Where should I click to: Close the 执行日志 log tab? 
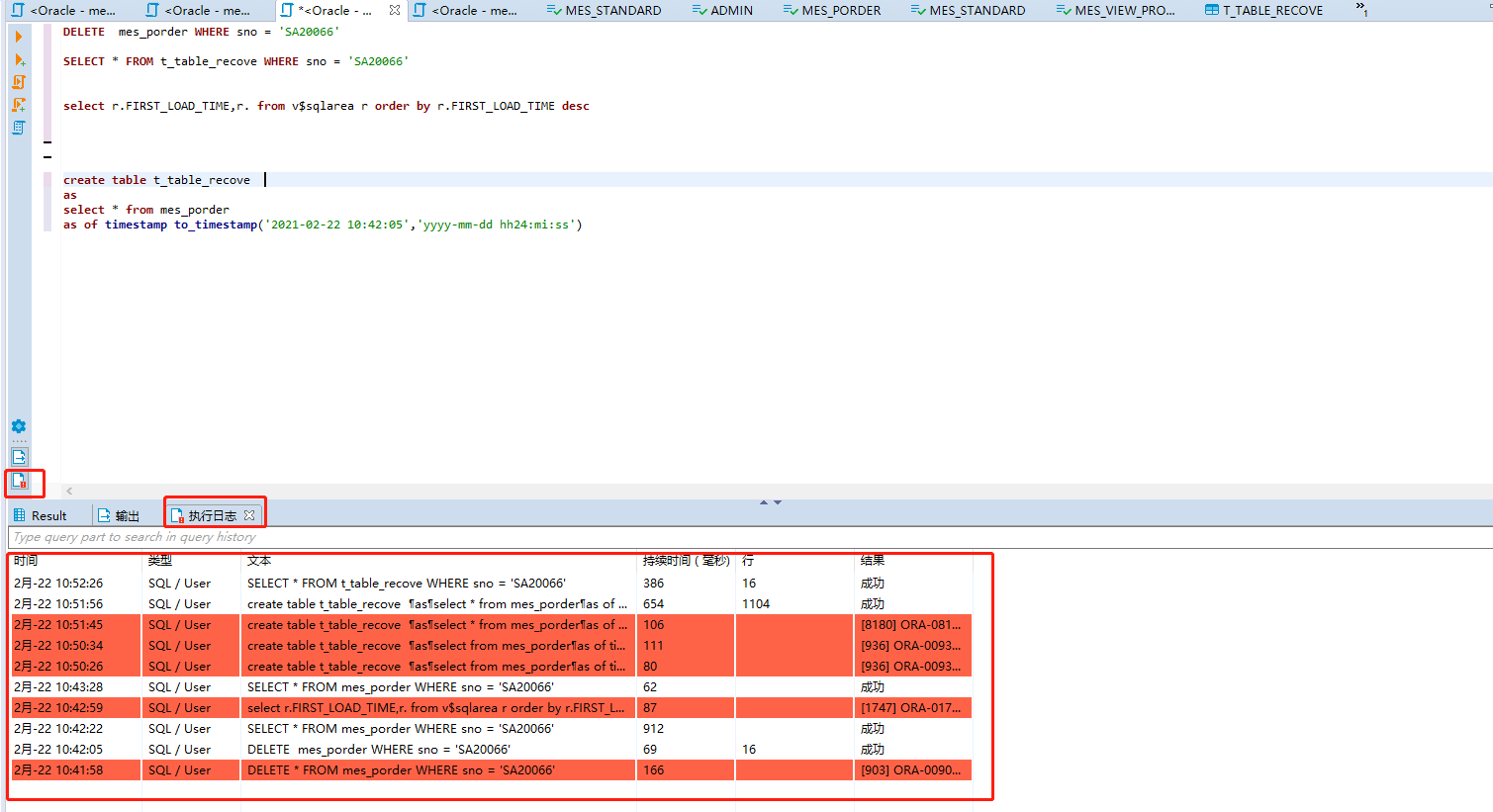(x=249, y=512)
